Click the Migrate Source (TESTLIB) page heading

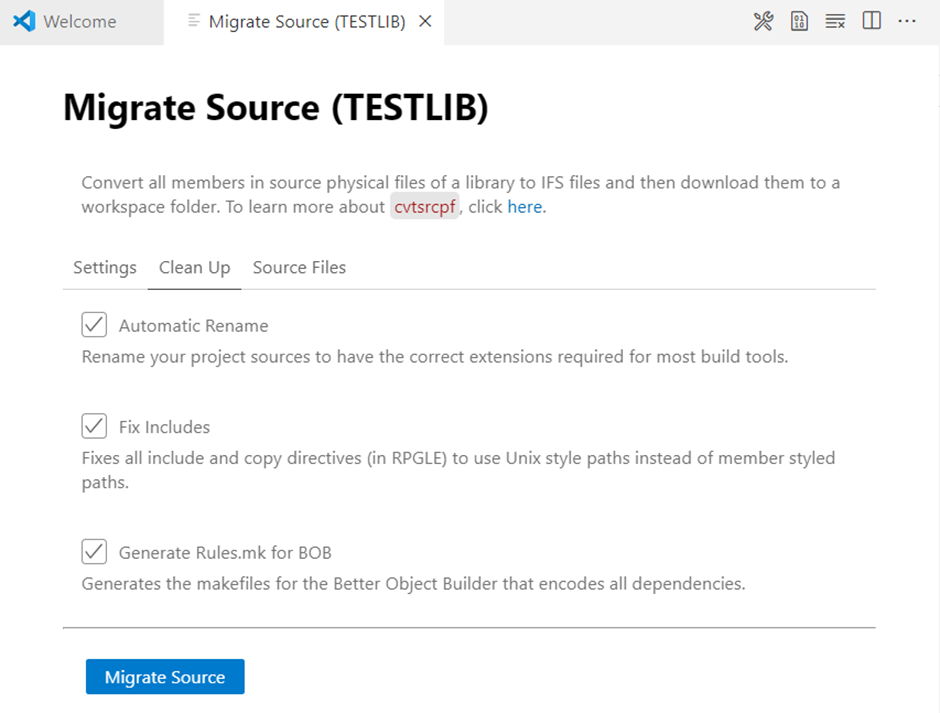click(276, 108)
